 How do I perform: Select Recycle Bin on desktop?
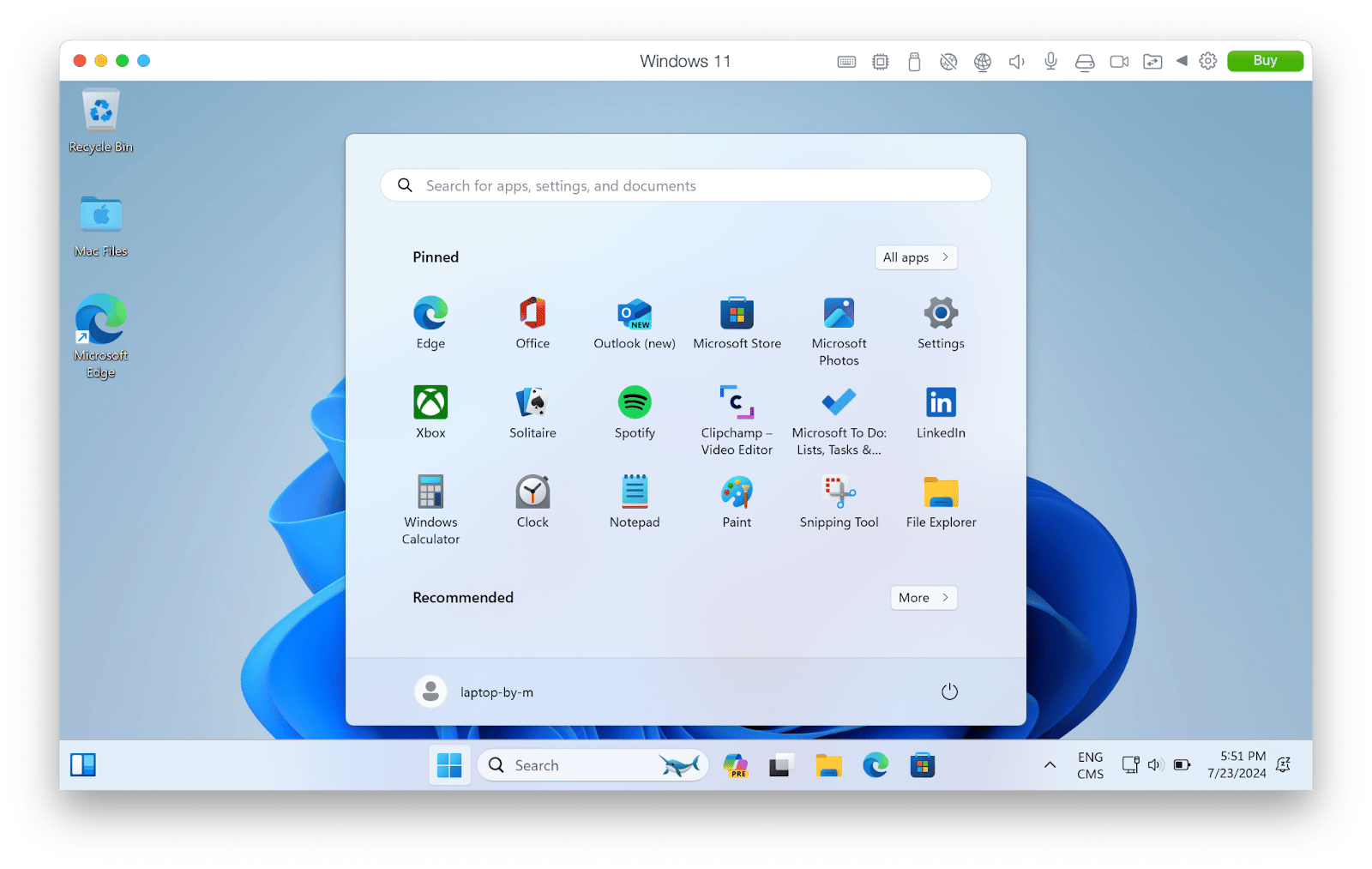101,122
